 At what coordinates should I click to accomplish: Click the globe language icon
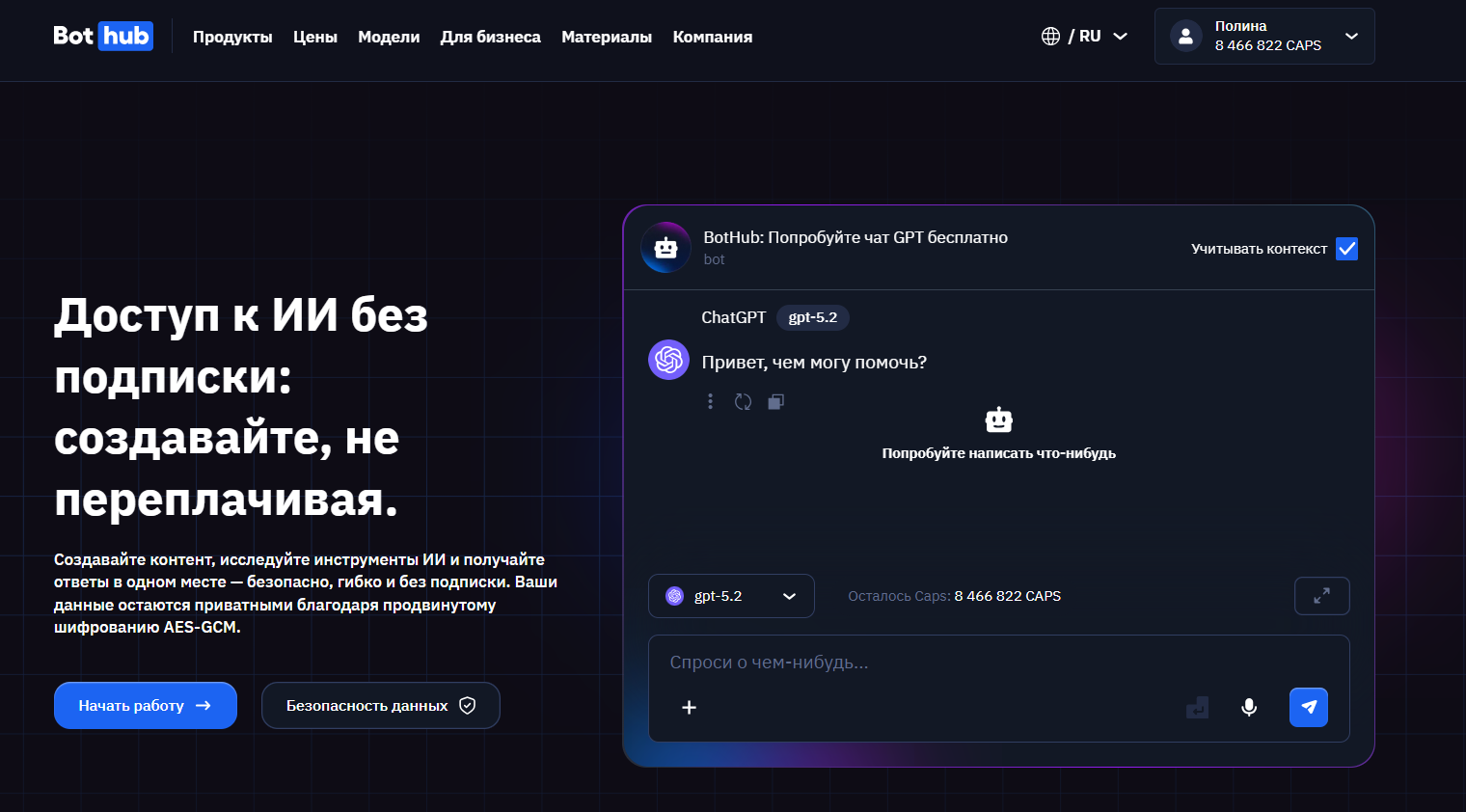1051,36
